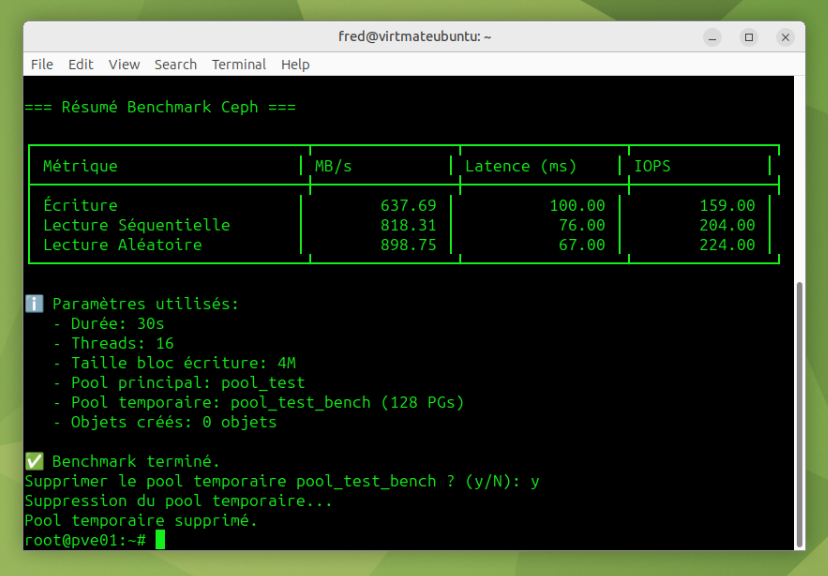828x576 pixels.
Task: Click the line Pool temporaire supprimé.
Action: tap(141, 520)
